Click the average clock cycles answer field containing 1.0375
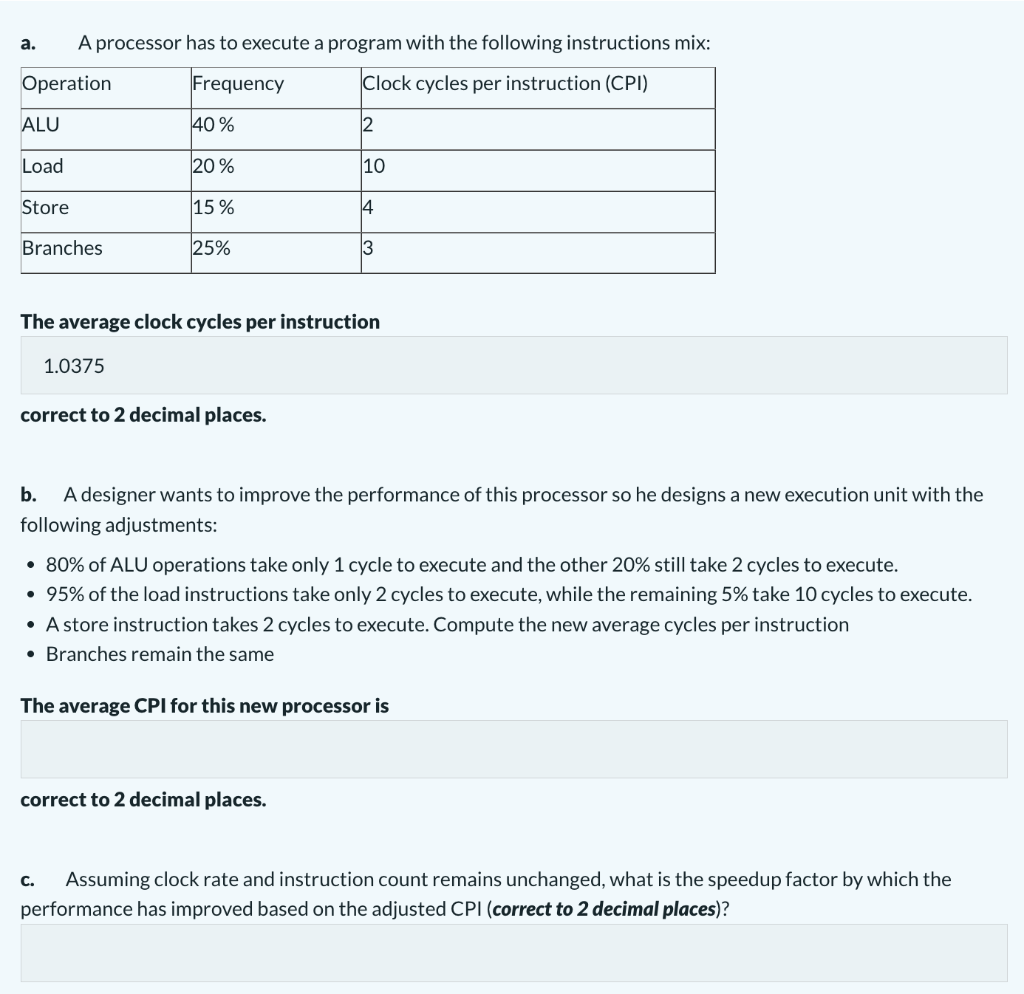1024x994 pixels. 514,365
